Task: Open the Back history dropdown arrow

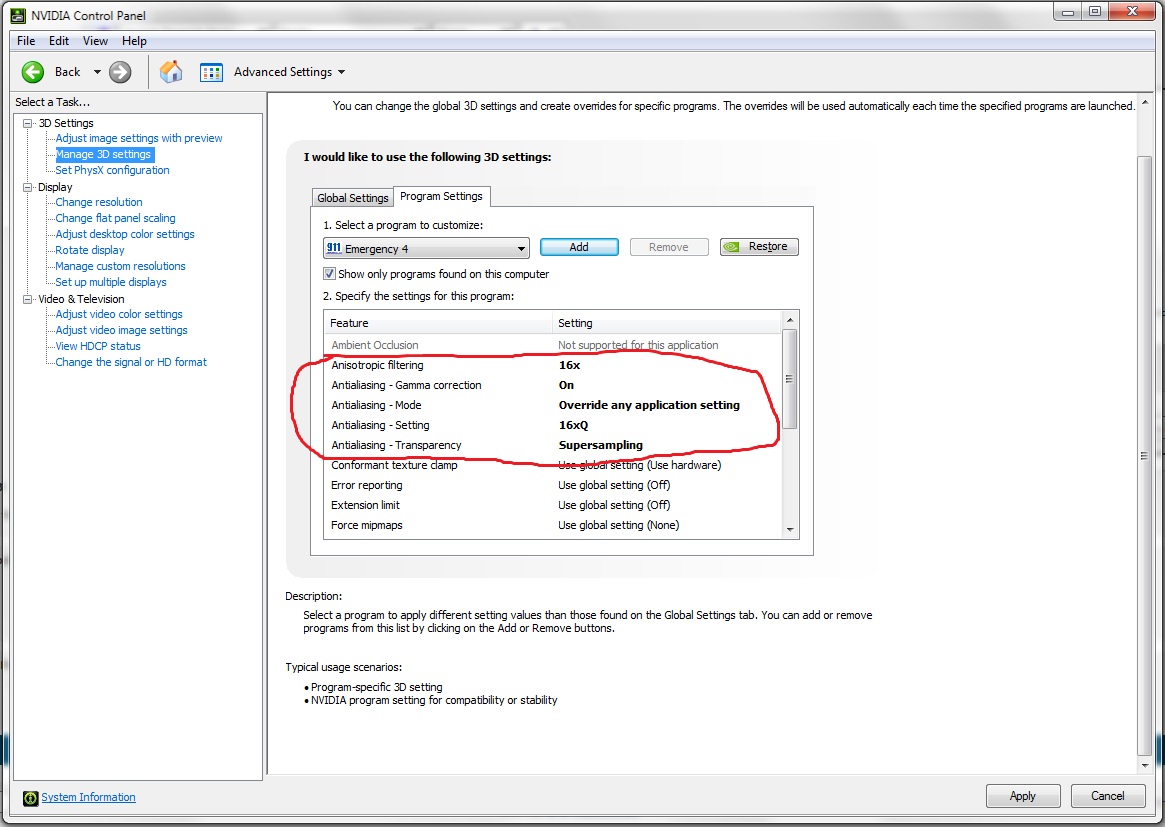Action: (x=97, y=72)
